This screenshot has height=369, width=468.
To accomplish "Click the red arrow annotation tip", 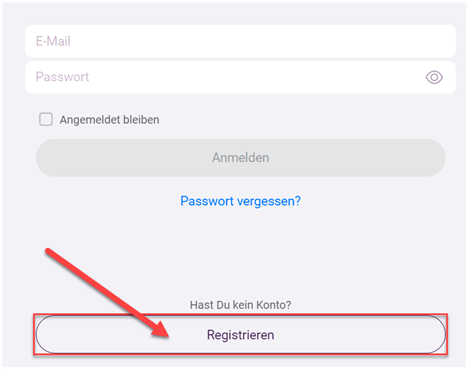I will click(x=167, y=336).
